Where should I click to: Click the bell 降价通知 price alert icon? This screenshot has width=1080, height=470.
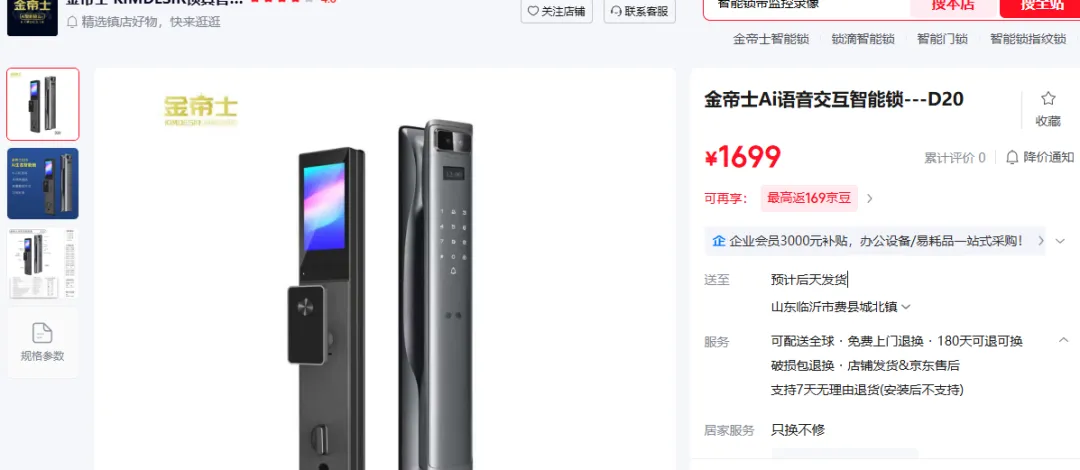click(1012, 157)
